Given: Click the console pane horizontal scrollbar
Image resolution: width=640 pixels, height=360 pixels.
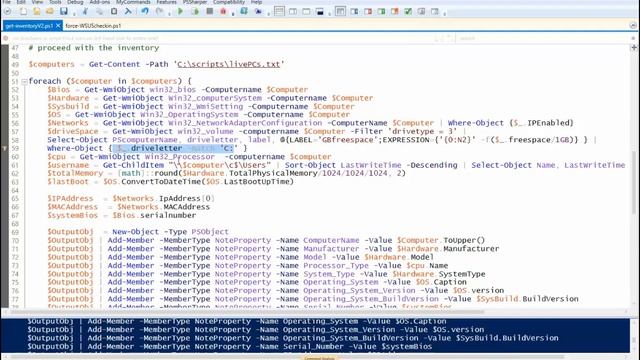Looking at the screenshot, I should tap(286, 357).
